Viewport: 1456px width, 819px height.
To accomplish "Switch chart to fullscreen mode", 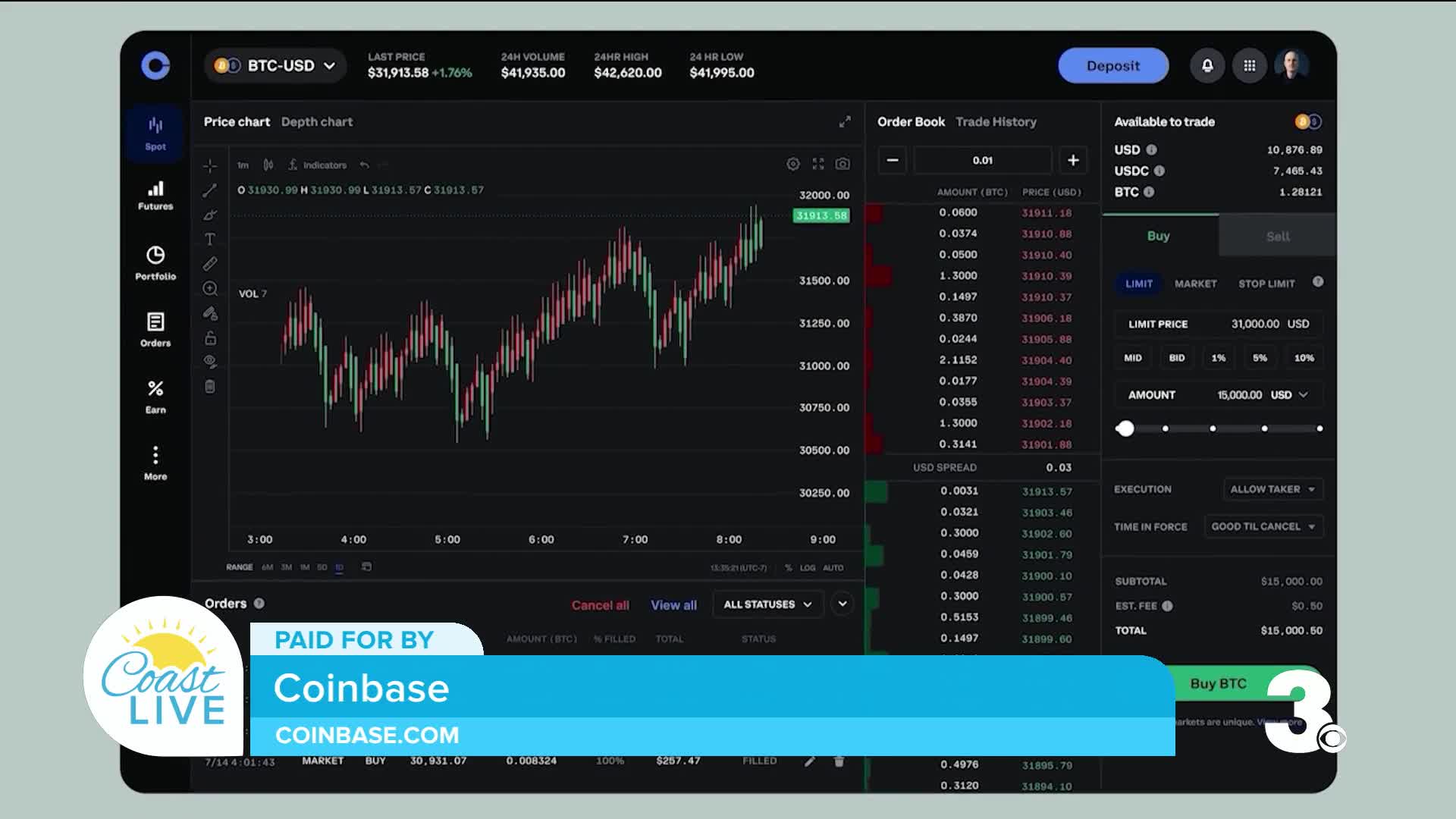I will pos(818,164).
